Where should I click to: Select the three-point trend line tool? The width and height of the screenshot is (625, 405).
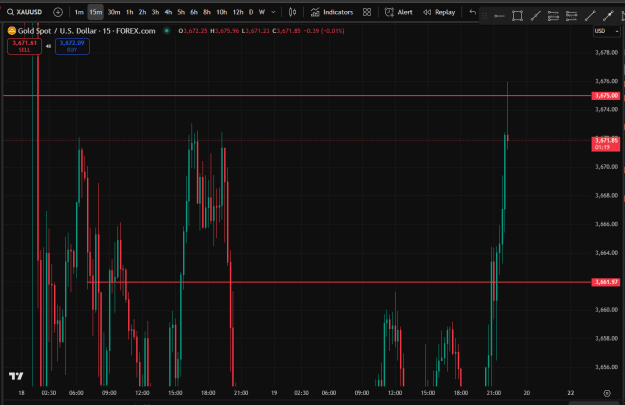pyautogui.click(x=535, y=16)
